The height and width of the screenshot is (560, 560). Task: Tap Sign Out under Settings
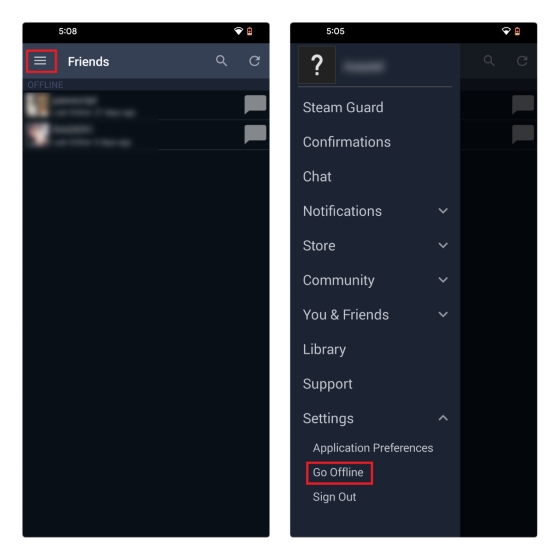(x=334, y=497)
